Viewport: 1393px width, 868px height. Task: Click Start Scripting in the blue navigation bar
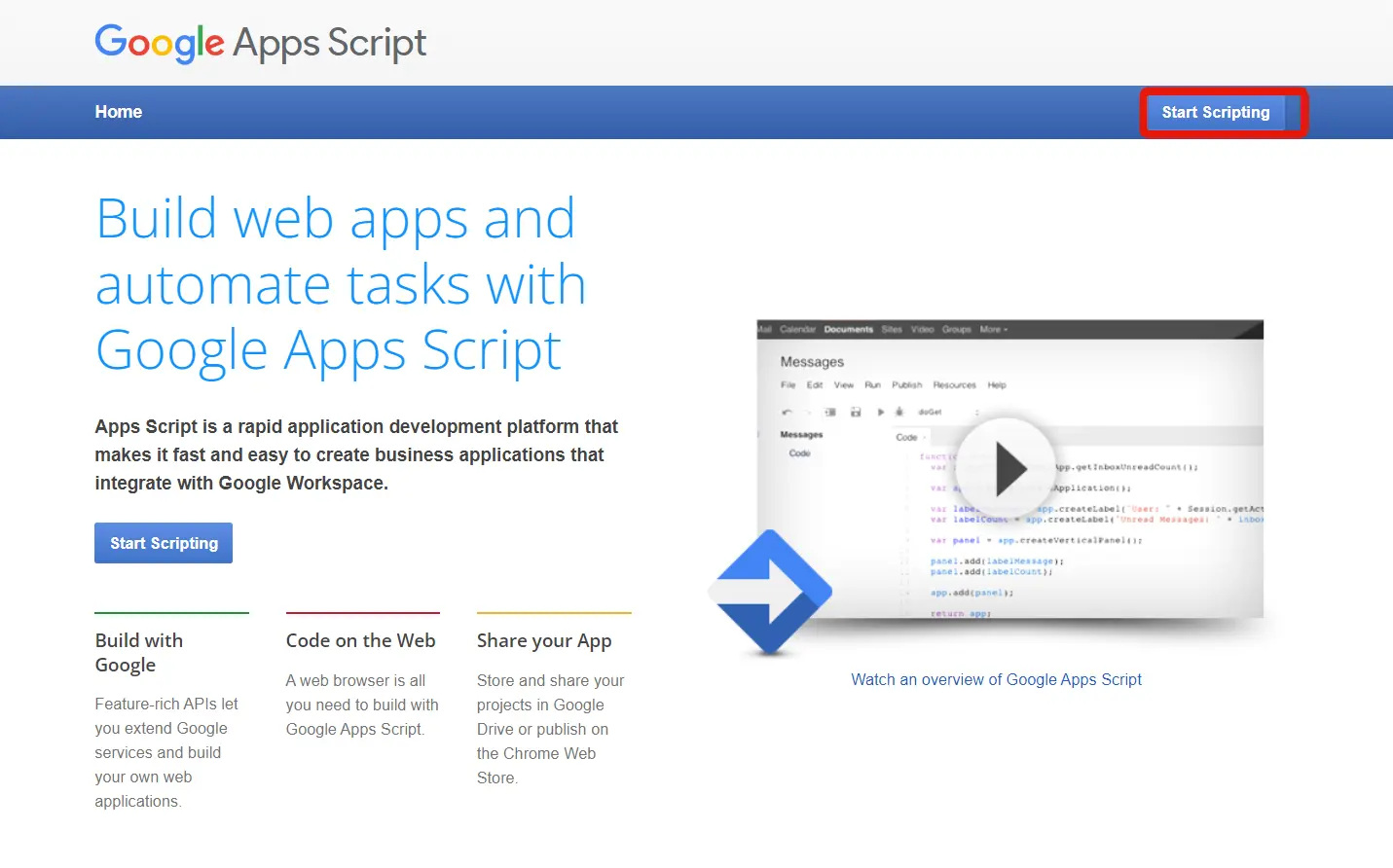(x=1216, y=112)
